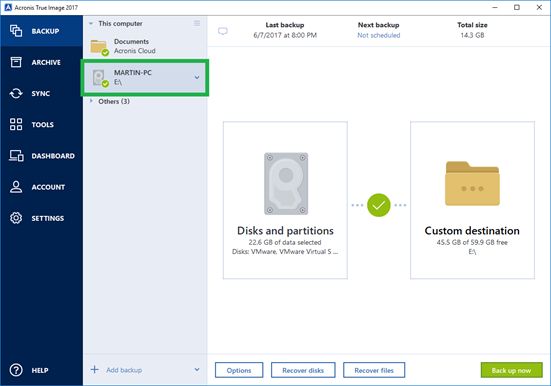Click the green checkmark status circle
The width and height of the screenshot is (551, 386).
(378, 205)
